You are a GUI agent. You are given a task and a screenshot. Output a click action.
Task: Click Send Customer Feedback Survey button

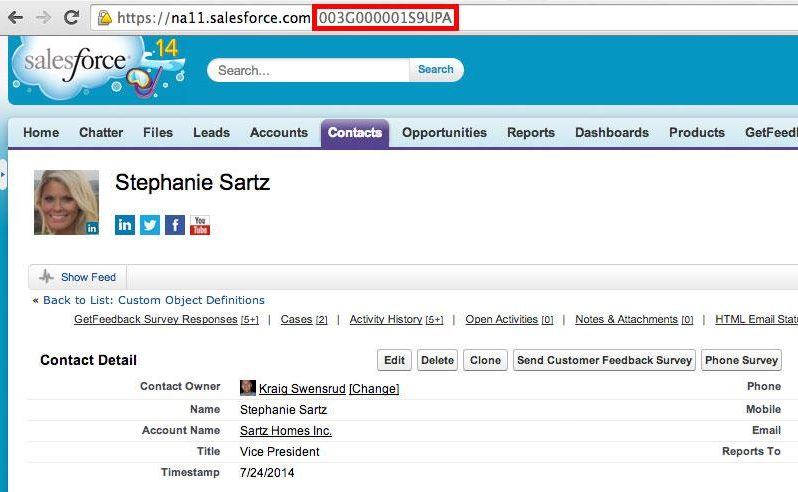click(604, 360)
